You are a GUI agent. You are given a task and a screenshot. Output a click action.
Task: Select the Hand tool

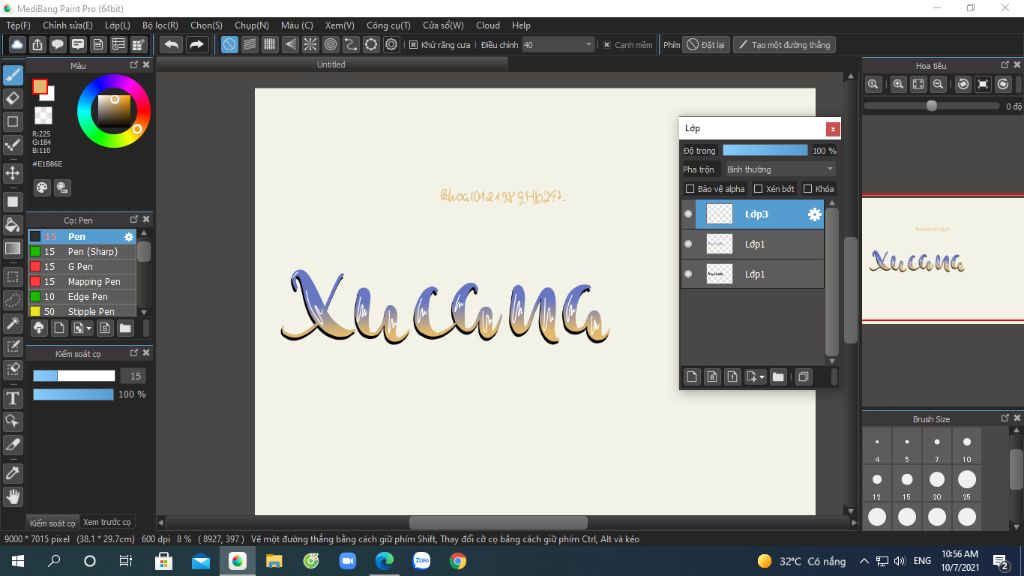(x=12, y=497)
